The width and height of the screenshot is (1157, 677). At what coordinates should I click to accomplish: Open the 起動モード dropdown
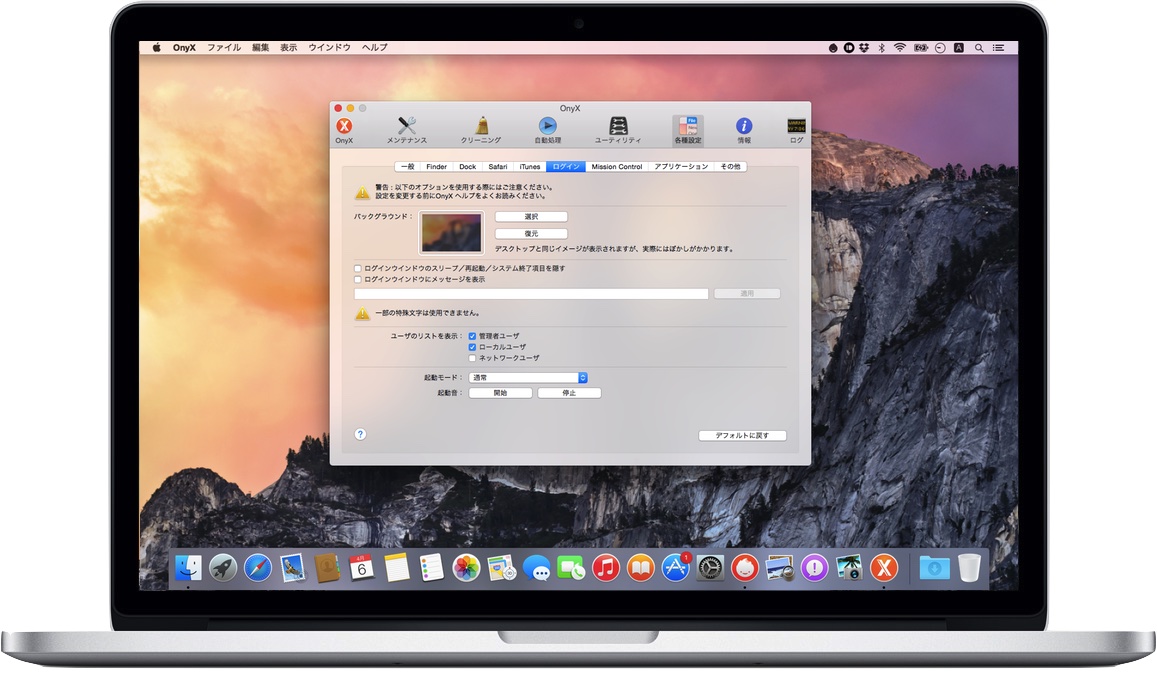click(x=528, y=377)
